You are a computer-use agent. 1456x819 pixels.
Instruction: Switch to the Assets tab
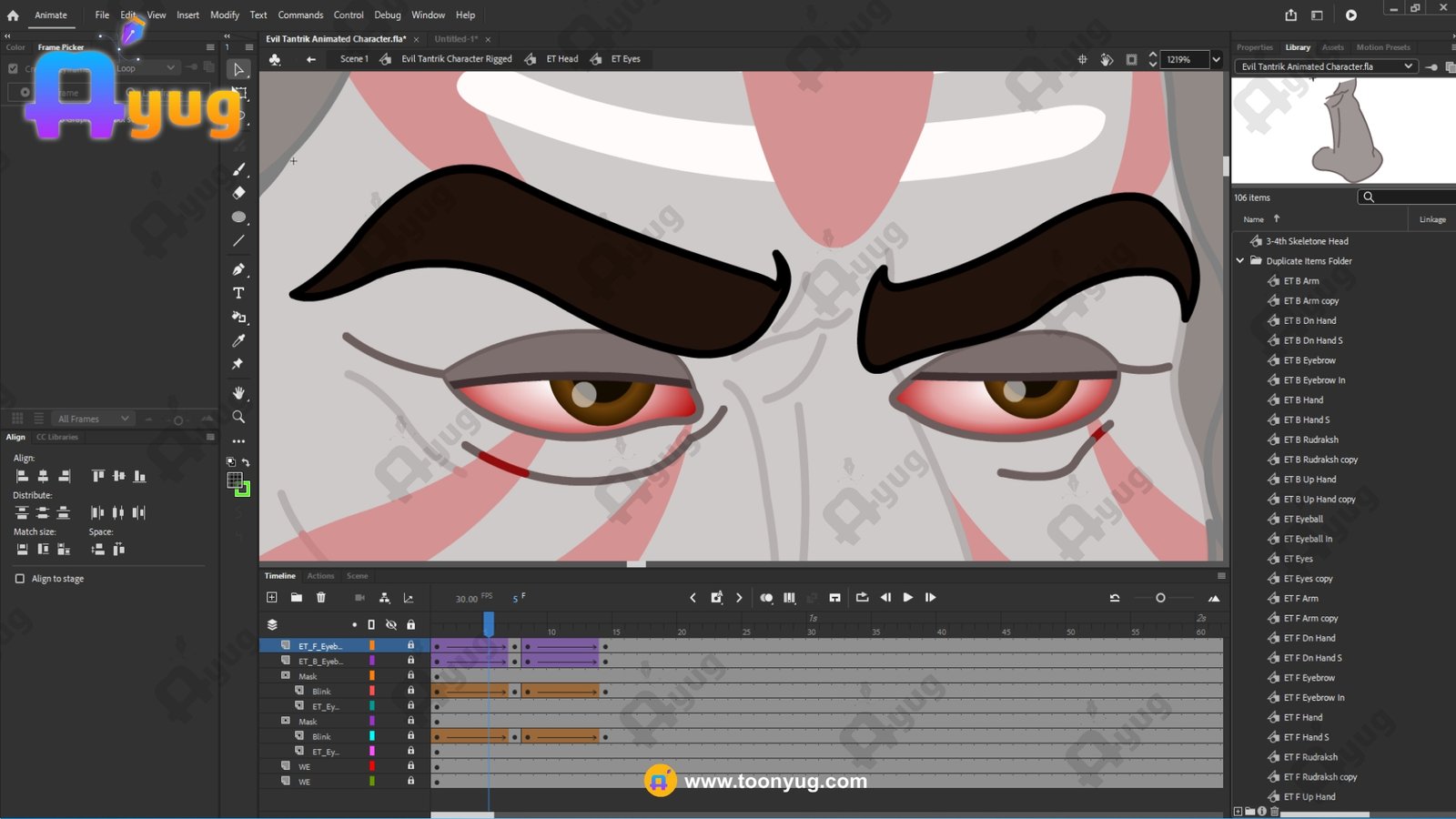click(1332, 47)
